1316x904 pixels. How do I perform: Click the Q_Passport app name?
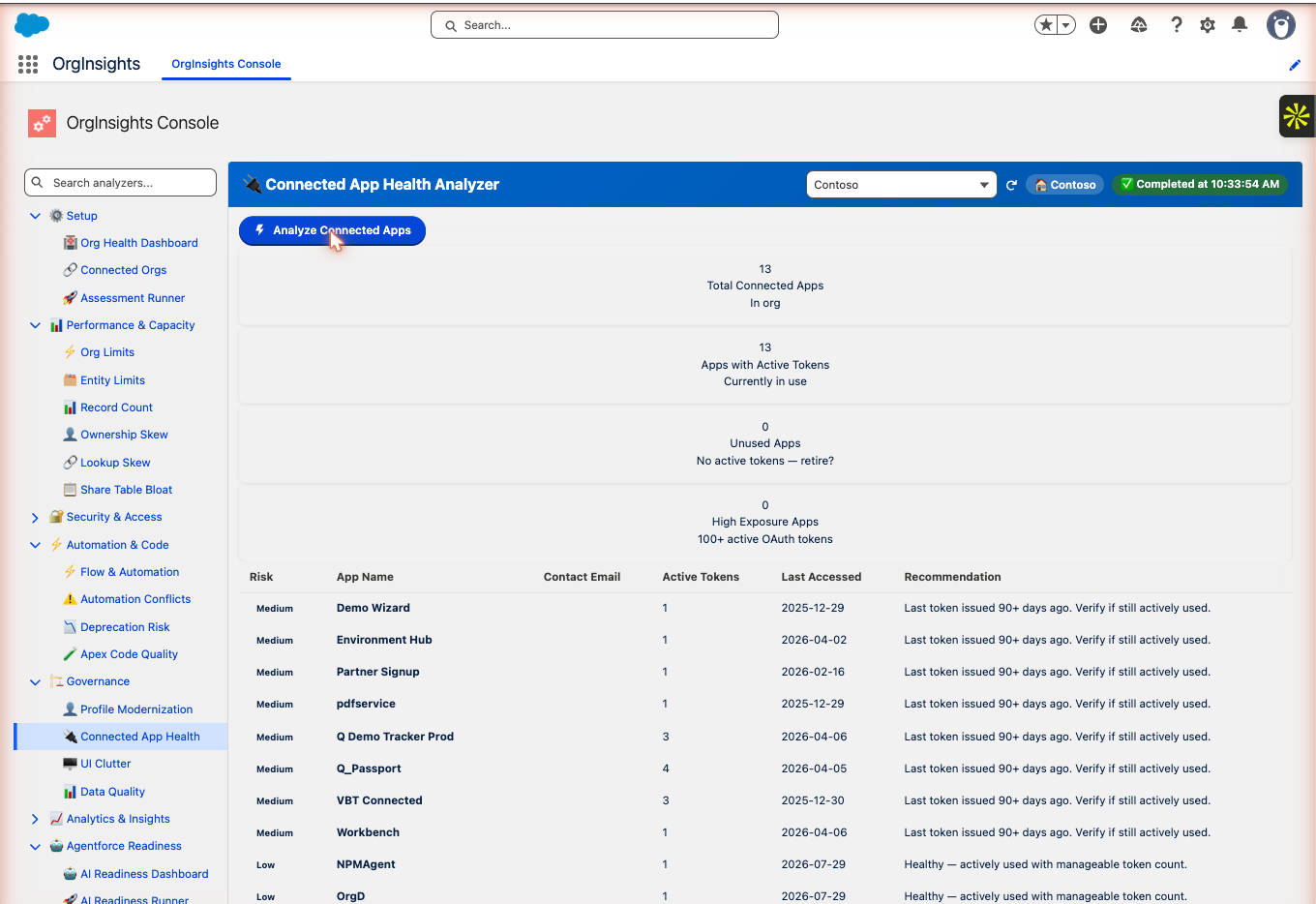tap(369, 768)
